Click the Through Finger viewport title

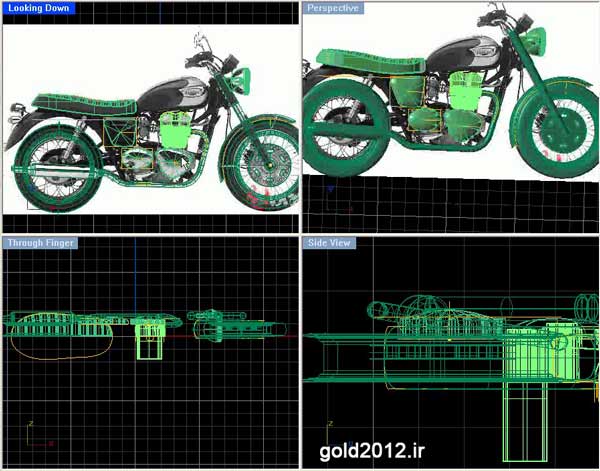tap(41, 242)
